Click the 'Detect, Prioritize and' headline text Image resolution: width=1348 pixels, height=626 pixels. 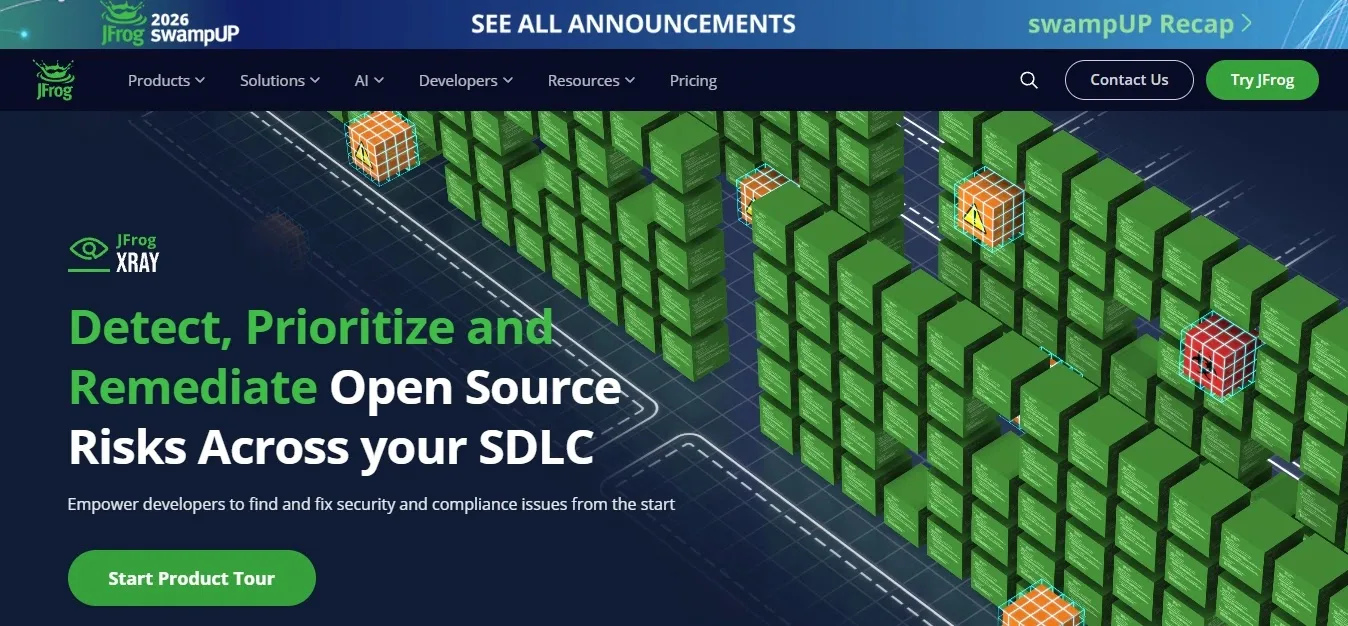coord(311,327)
